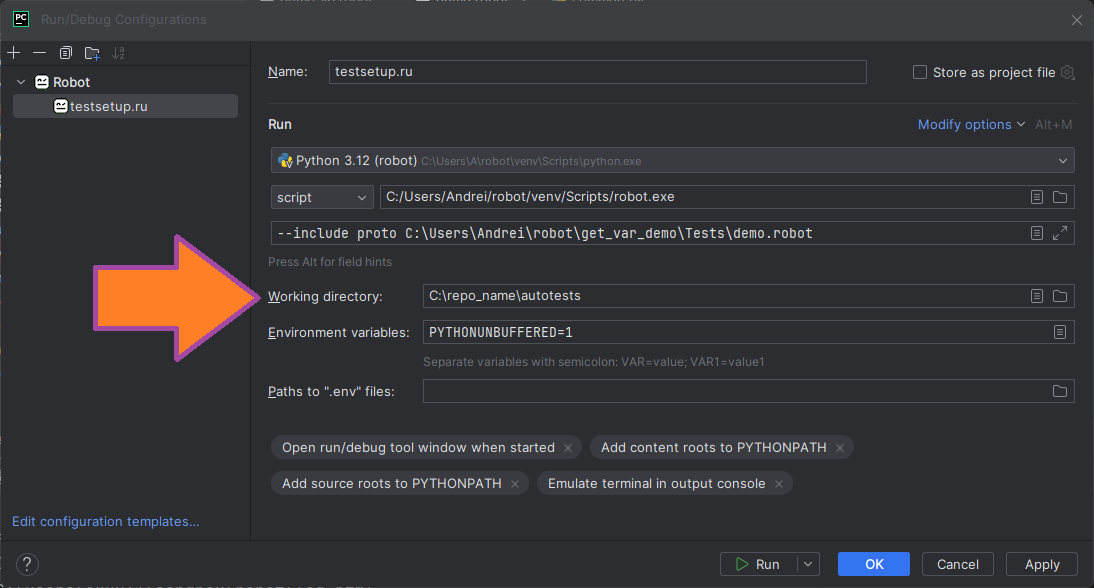The width and height of the screenshot is (1094, 588).
Task: Open the Run button dropdown arrow
Action: (808, 564)
